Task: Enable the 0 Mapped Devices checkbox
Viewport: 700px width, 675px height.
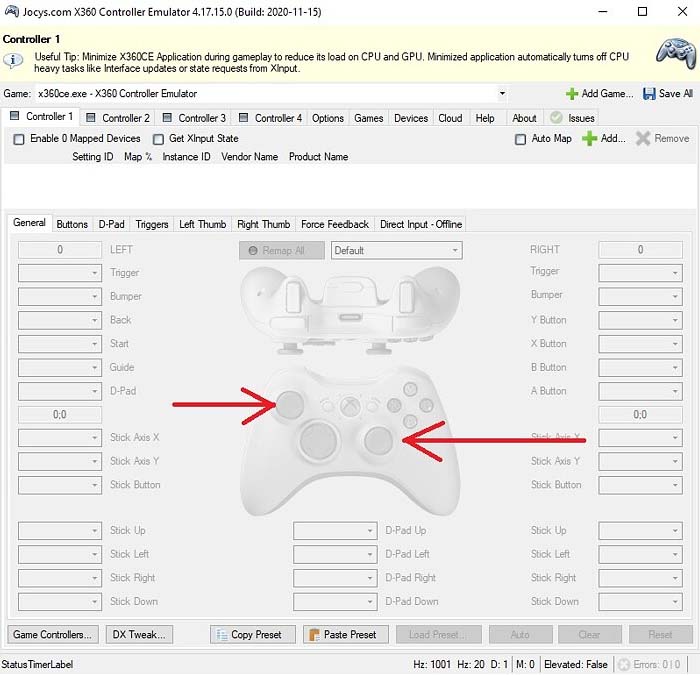Action: coord(19,139)
